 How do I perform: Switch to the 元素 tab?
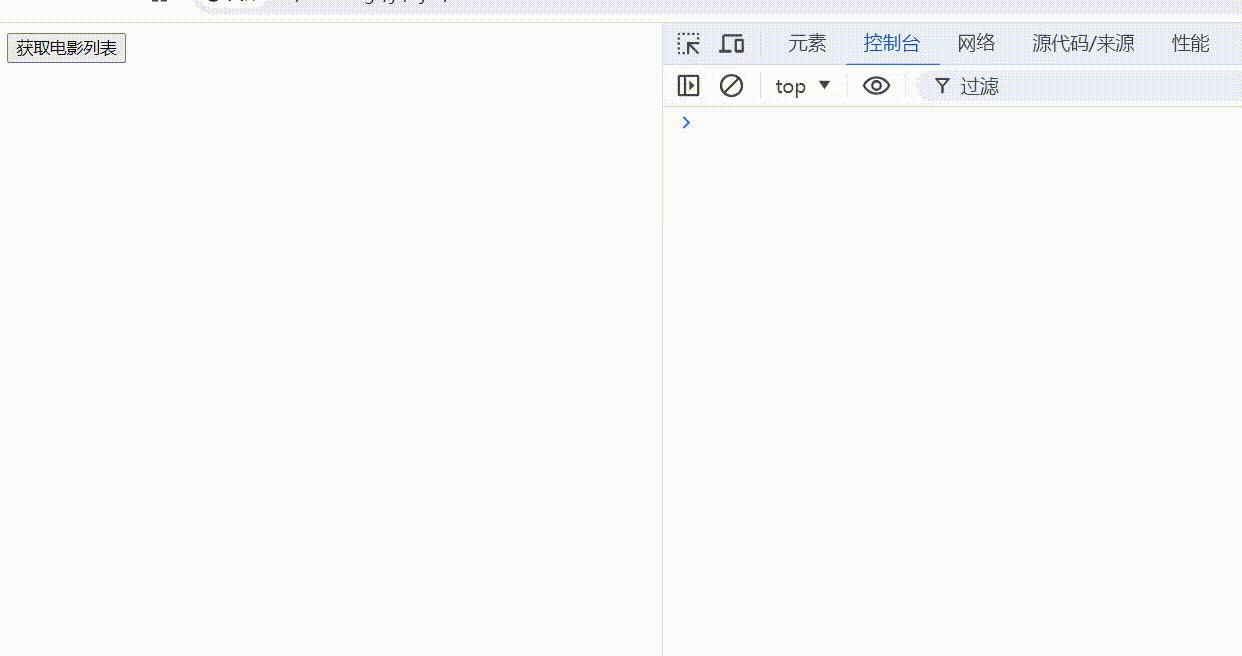pos(807,44)
